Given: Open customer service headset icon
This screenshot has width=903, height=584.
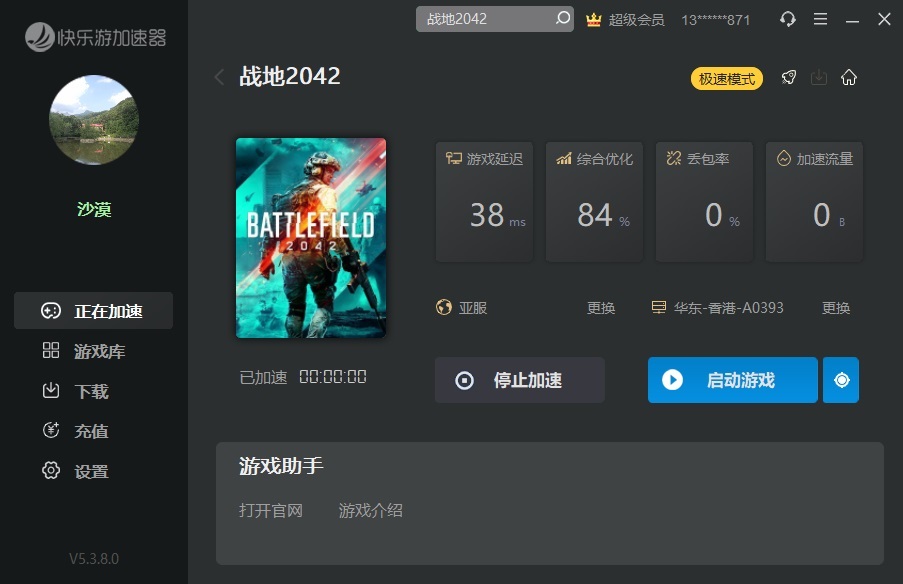Looking at the screenshot, I should point(788,19).
